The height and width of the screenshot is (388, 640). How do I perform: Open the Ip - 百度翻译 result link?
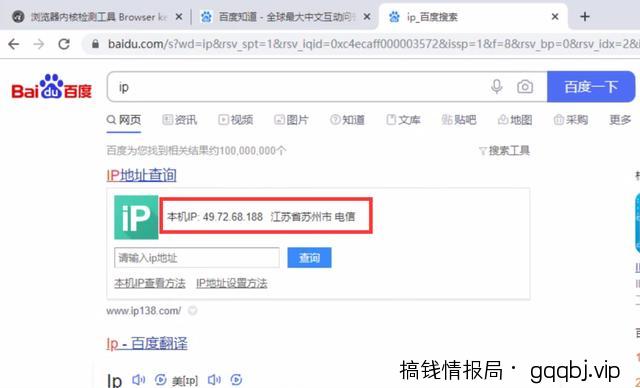tap(147, 344)
